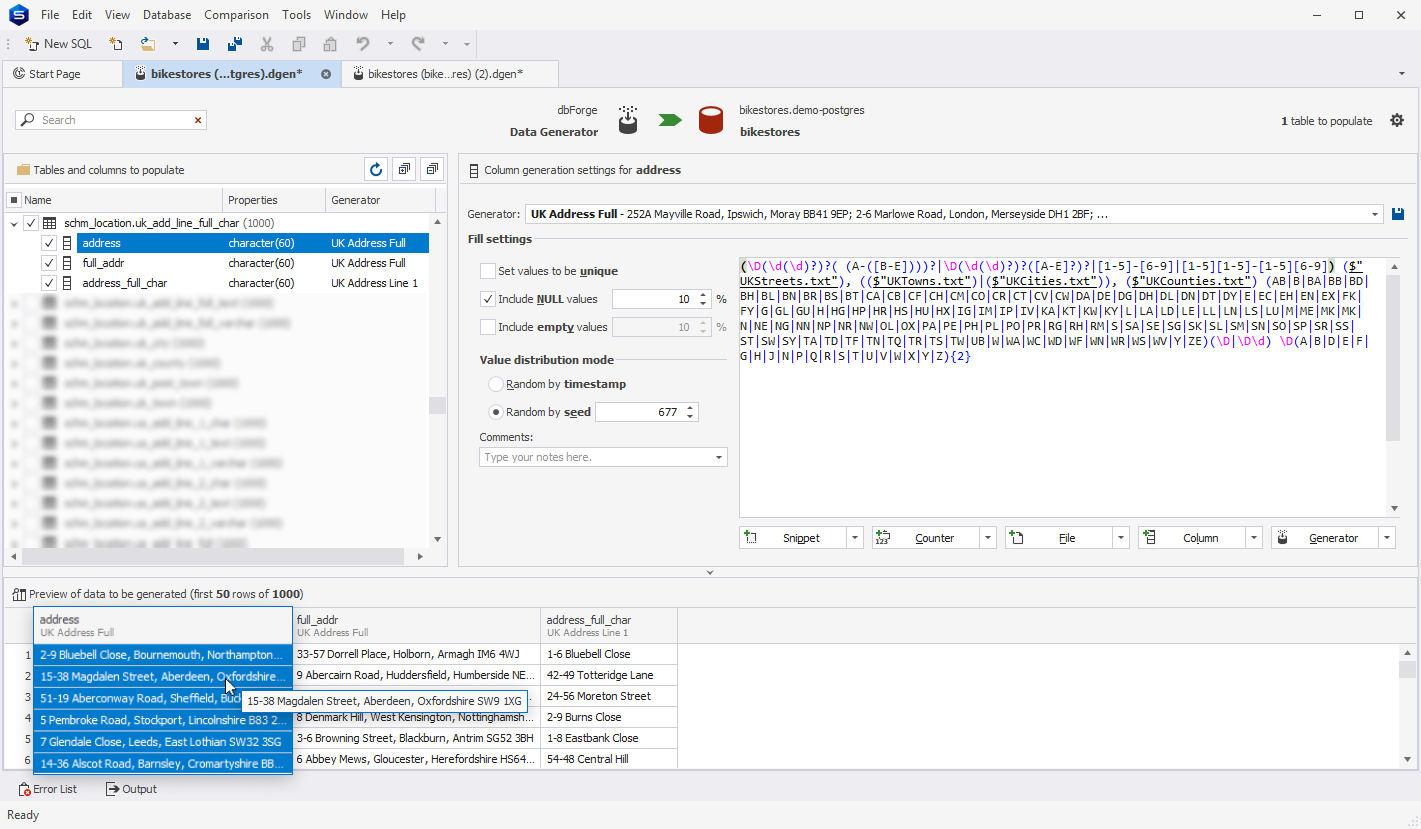
Task: Clear the search box with the red X
Action: coord(198,120)
